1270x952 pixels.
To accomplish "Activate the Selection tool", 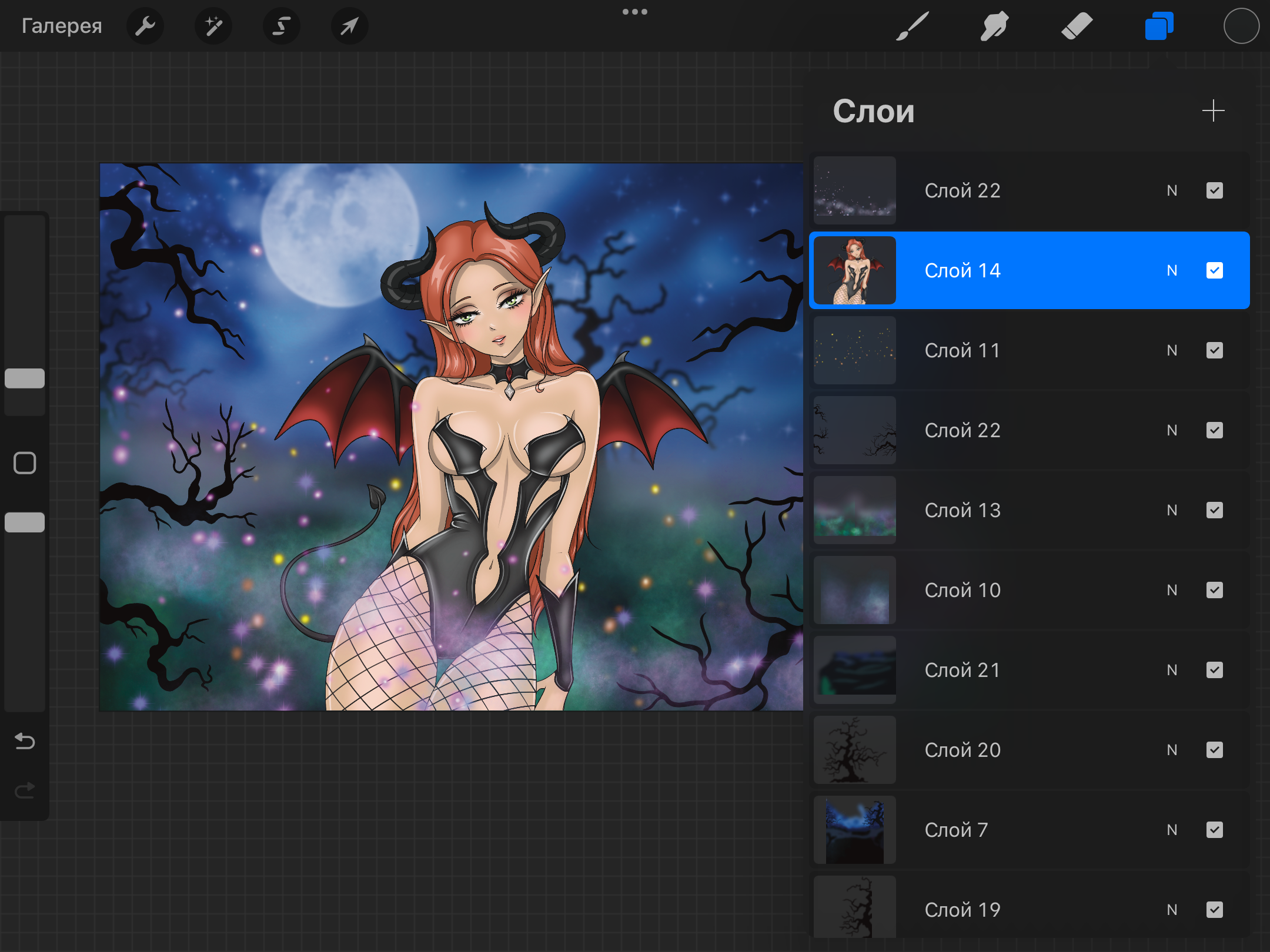I will pyautogui.click(x=282, y=26).
